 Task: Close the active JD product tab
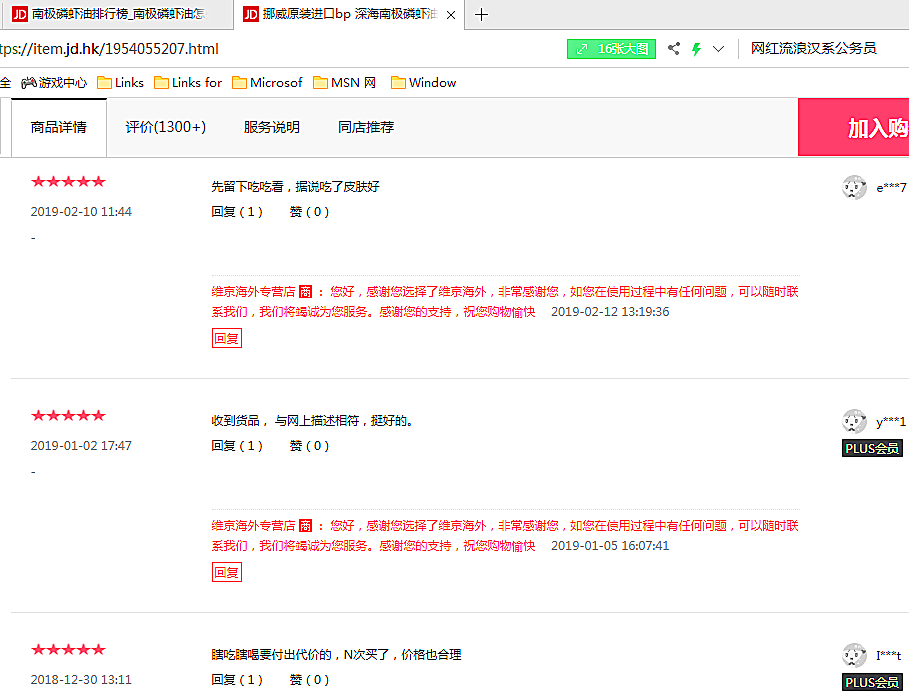coord(451,15)
